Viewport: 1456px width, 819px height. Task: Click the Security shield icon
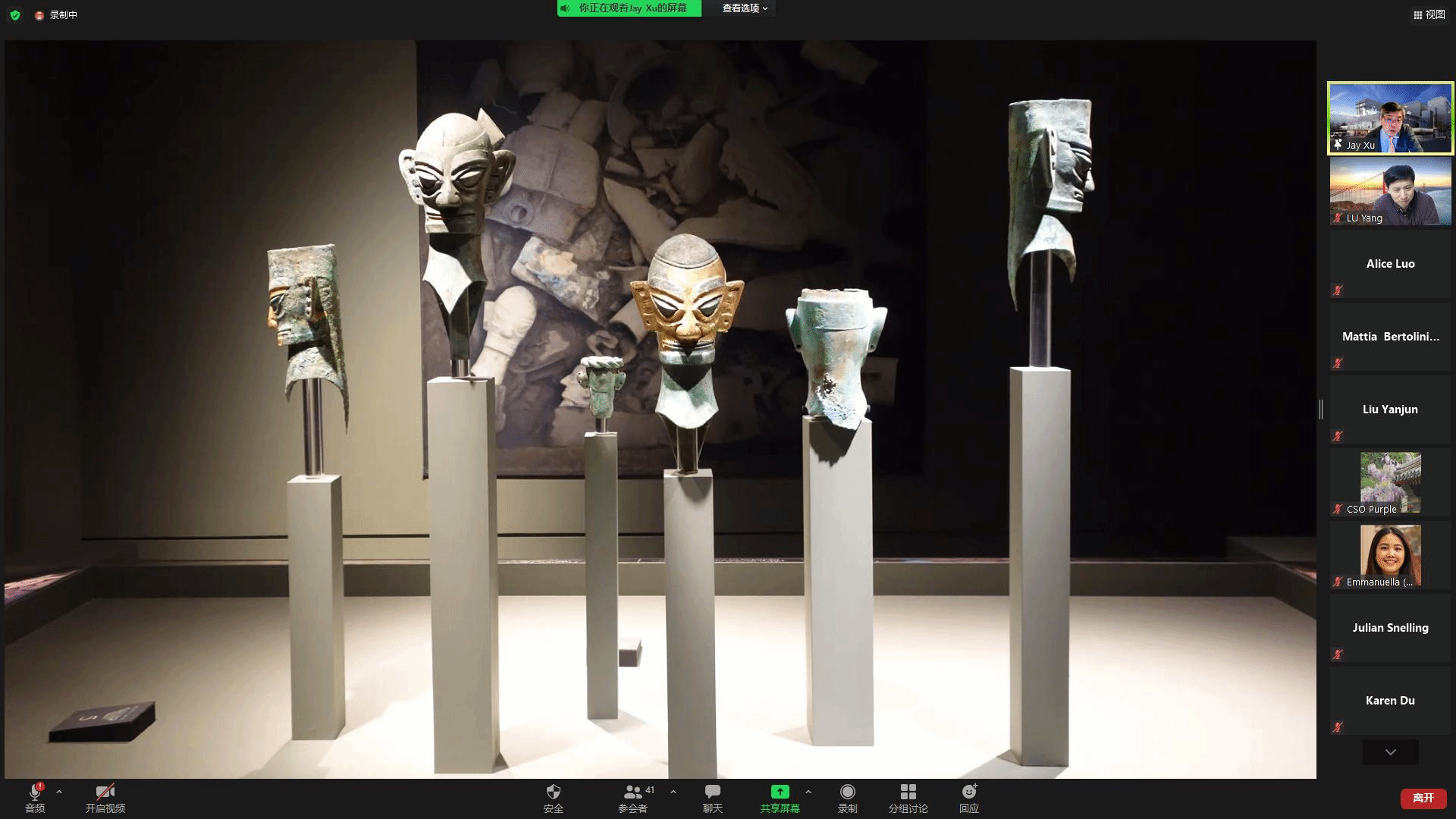pyautogui.click(x=553, y=792)
